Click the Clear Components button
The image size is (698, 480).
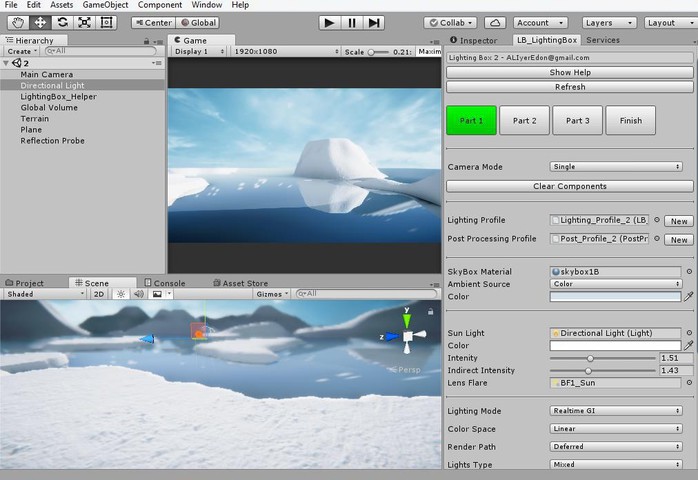click(569, 186)
